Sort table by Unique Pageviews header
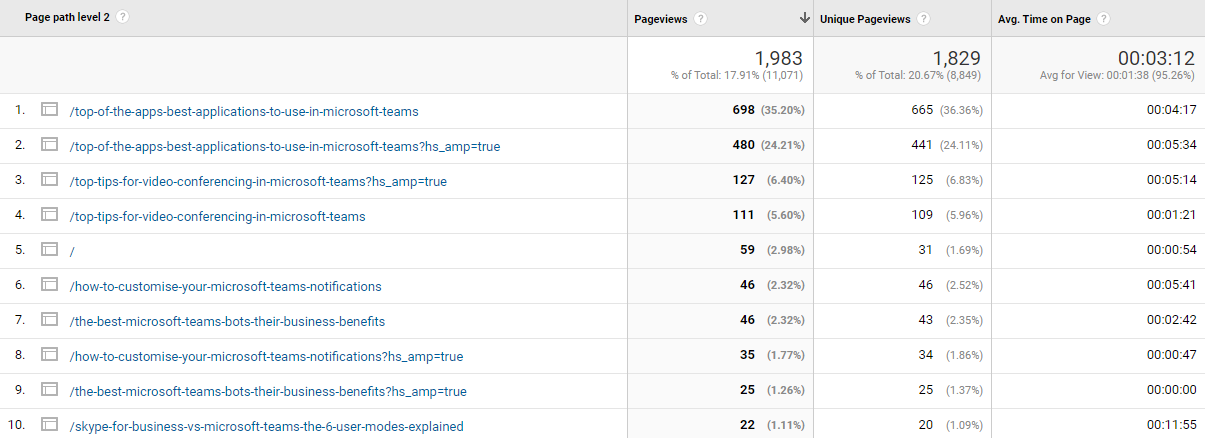 [865, 19]
